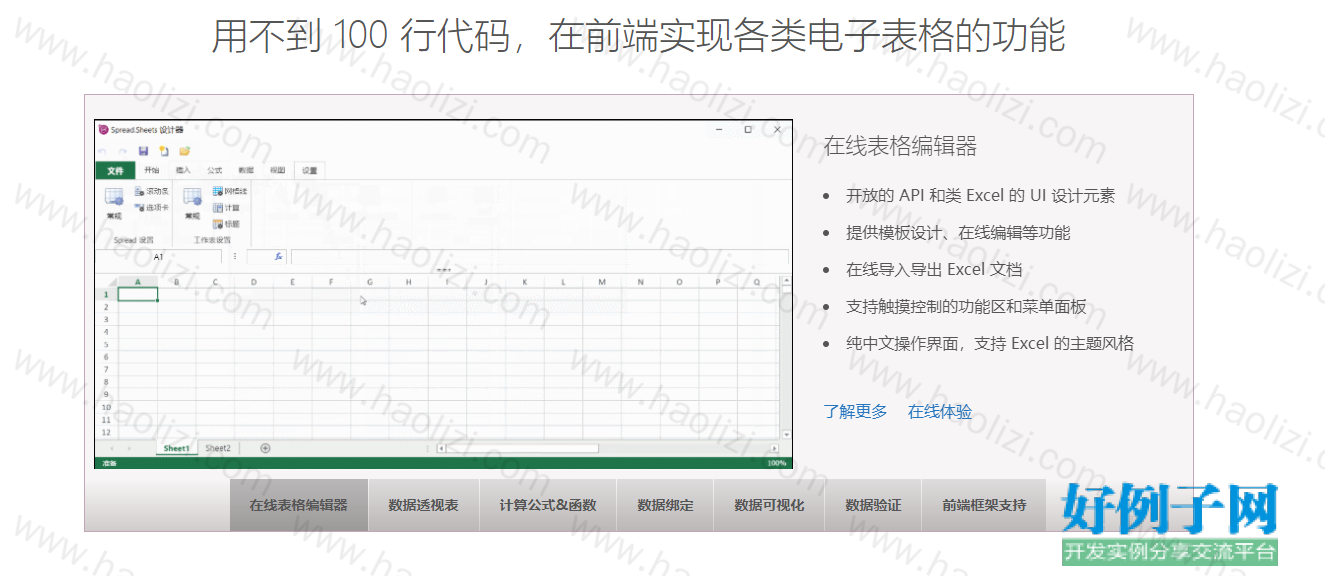Click the formula bar input

[x=540, y=257]
